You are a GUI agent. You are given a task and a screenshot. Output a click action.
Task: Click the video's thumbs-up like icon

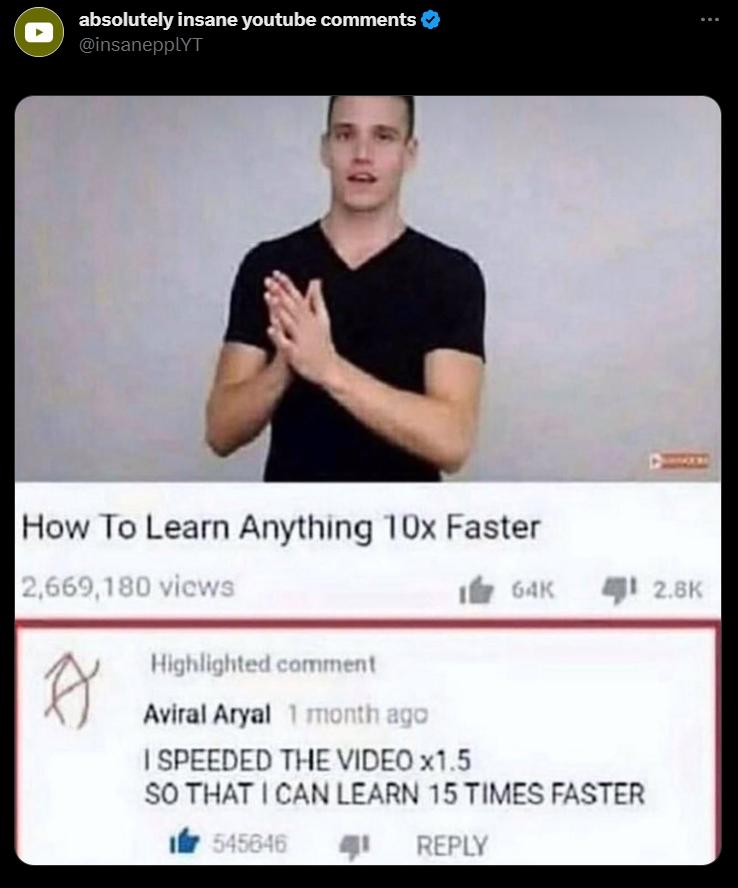[476, 590]
